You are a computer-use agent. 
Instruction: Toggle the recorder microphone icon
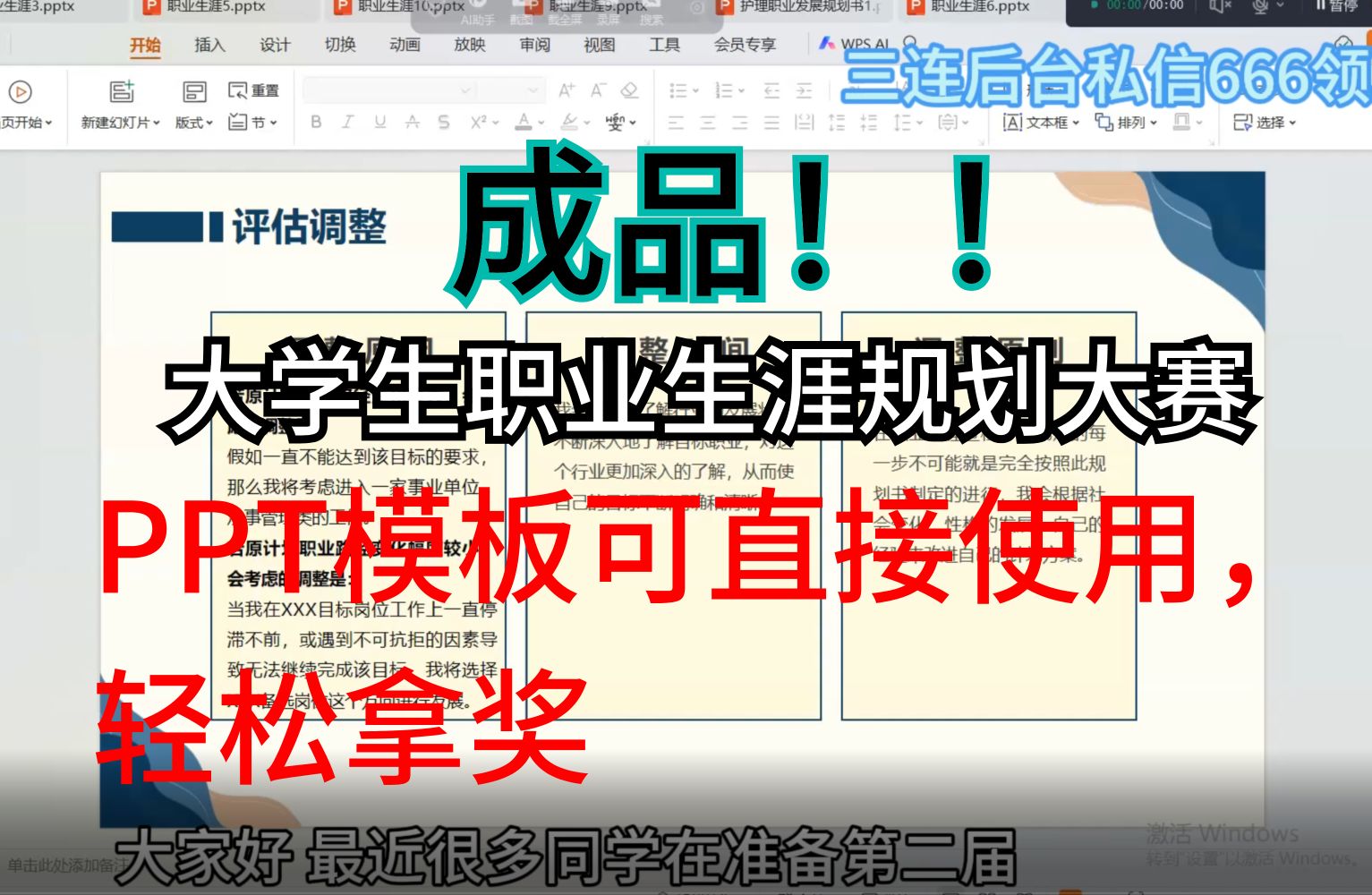point(1260,6)
